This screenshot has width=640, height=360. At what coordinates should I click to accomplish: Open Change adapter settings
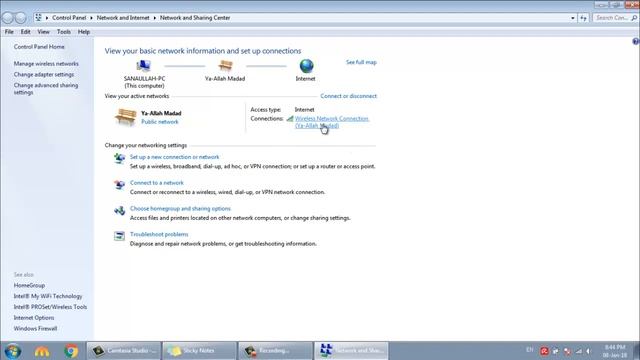pyautogui.click(x=44, y=75)
